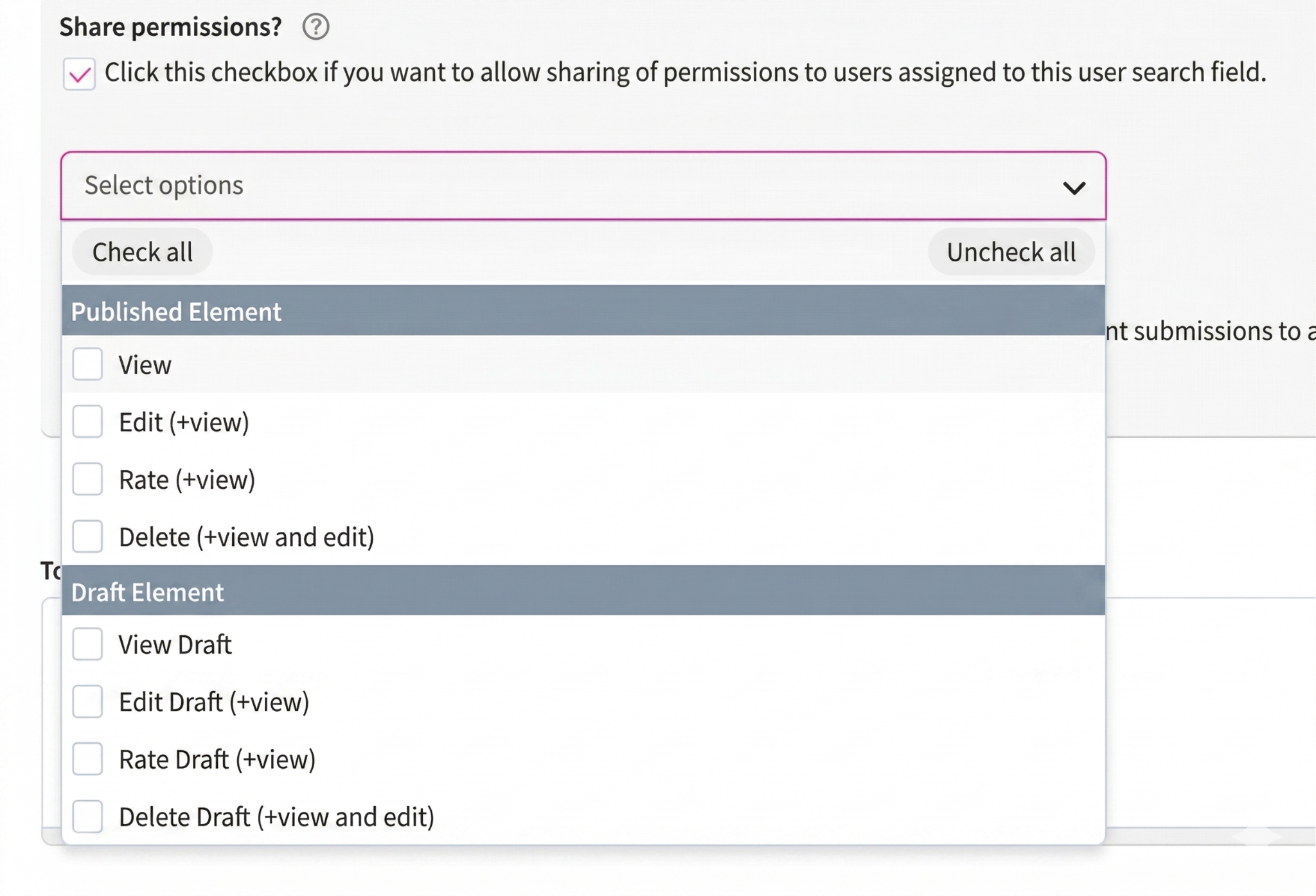The height and width of the screenshot is (896, 1316).
Task: Click the Rate Draft (+view) option label
Action: tap(217, 760)
